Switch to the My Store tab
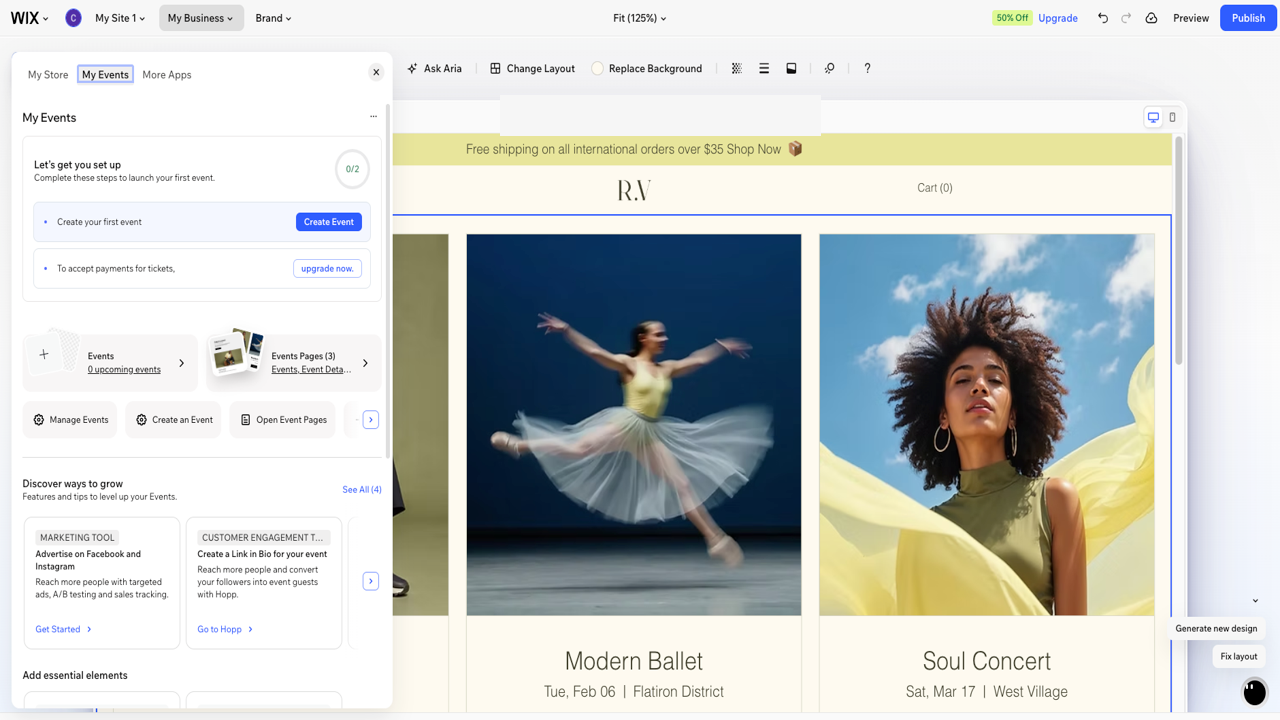The image size is (1280, 720). pyautogui.click(x=48, y=75)
